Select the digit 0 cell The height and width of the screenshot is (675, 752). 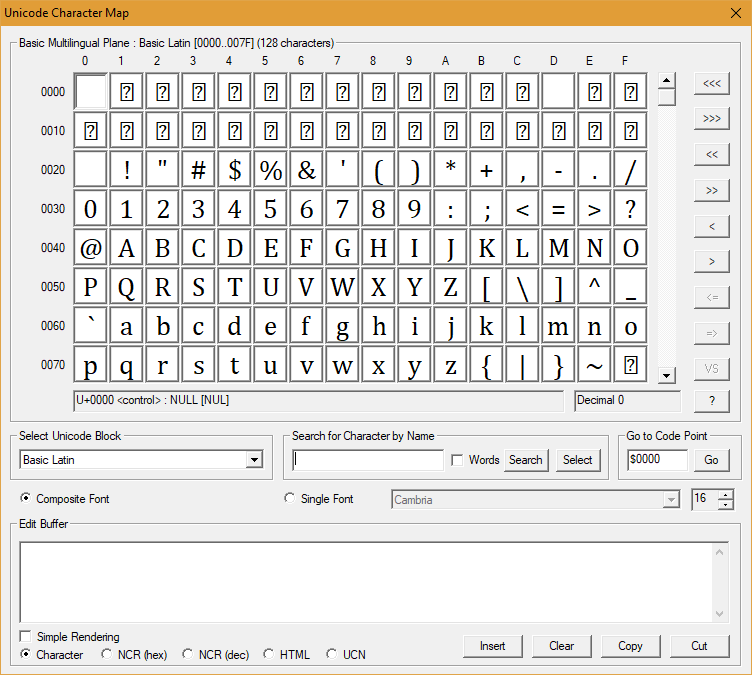point(91,209)
